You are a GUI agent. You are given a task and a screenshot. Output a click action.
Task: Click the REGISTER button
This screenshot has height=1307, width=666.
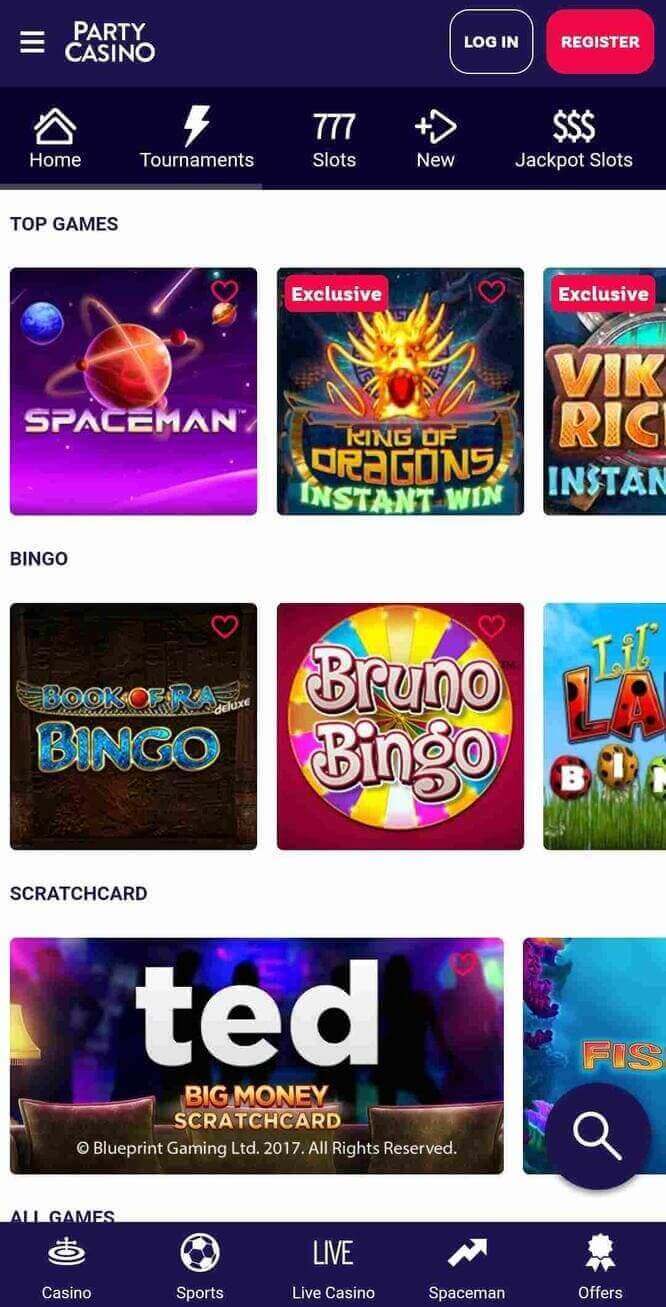[x=600, y=42]
